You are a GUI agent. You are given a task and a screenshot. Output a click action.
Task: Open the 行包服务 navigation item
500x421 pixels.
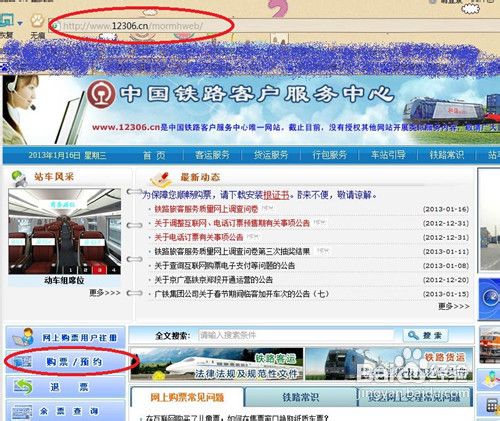(x=330, y=155)
